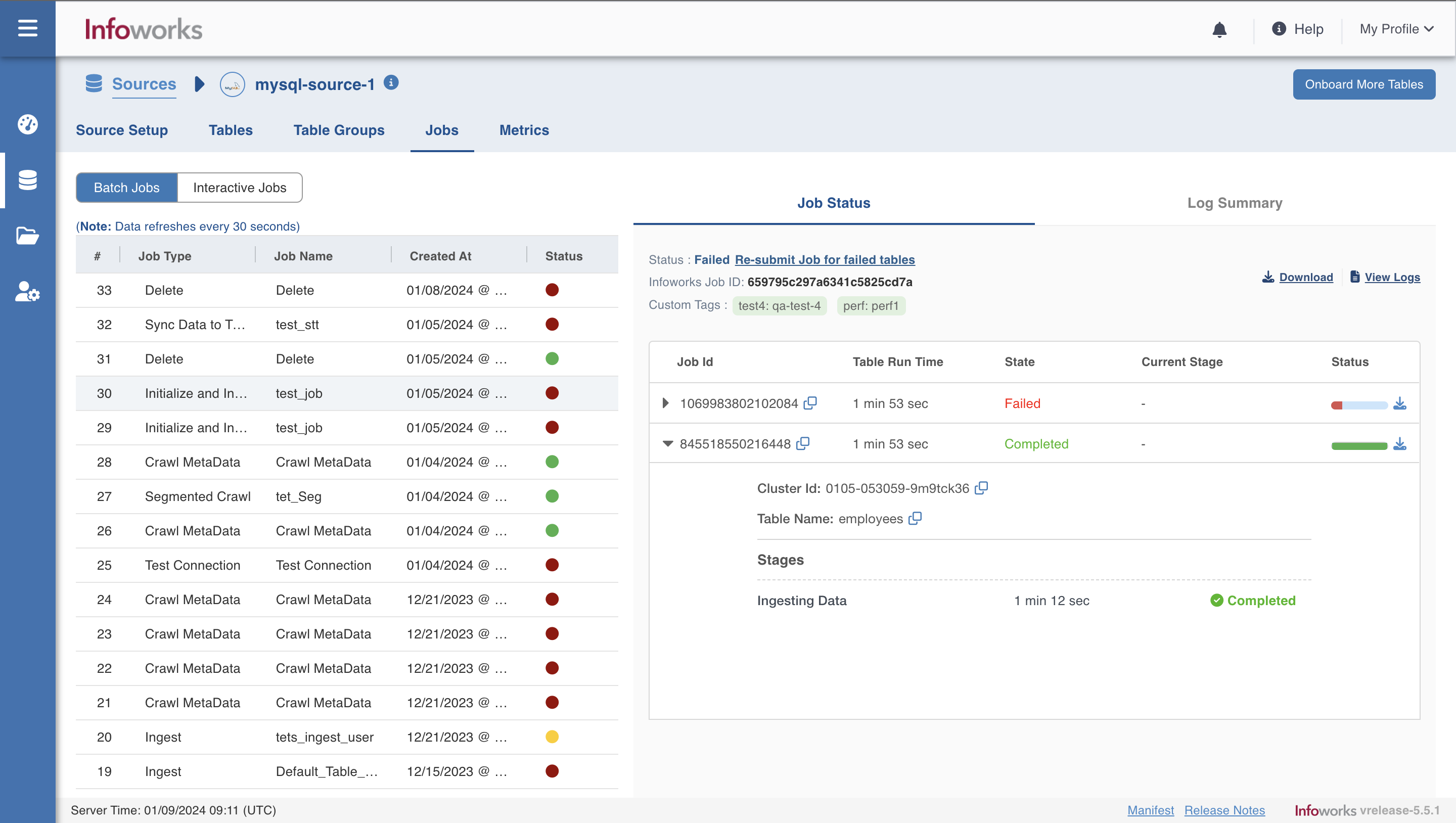Viewport: 1456px width, 823px height.
Task: Open the folder icon in sidebar
Action: tap(27, 235)
